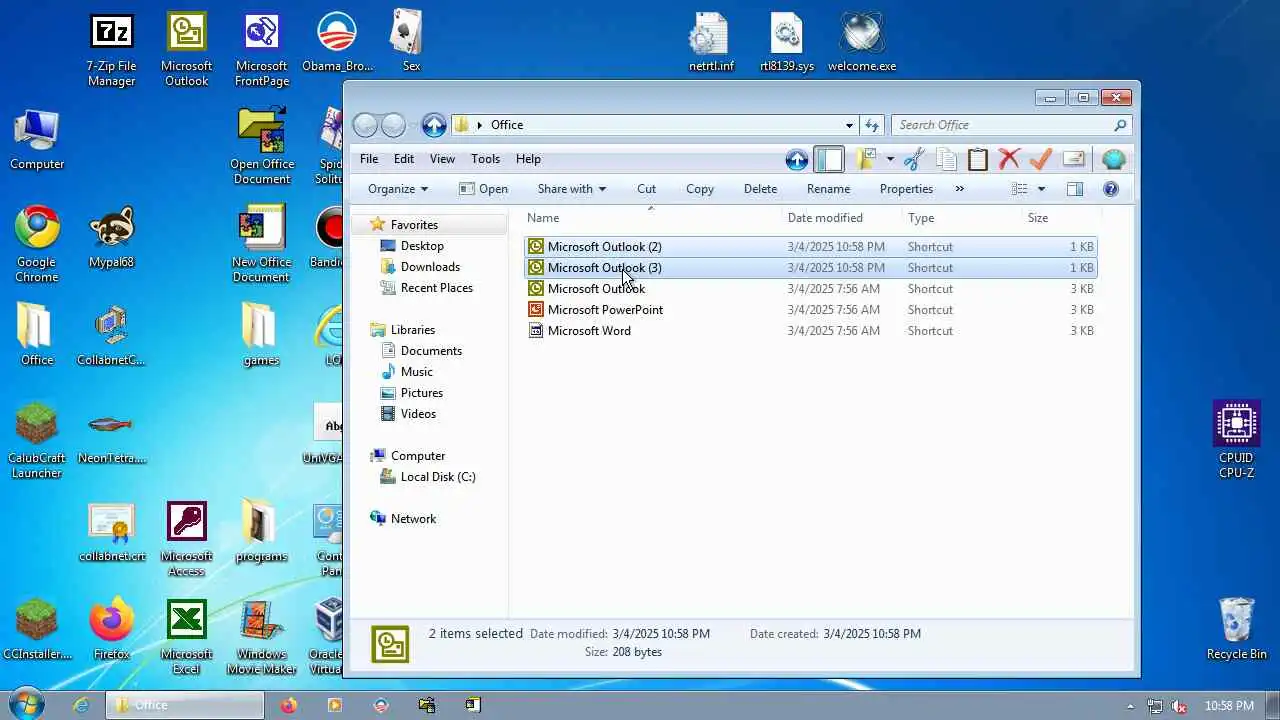This screenshot has width=1280, height=720.
Task: Select Microsoft FrontPage desktop icon
Action: click(x=262, y=50)
